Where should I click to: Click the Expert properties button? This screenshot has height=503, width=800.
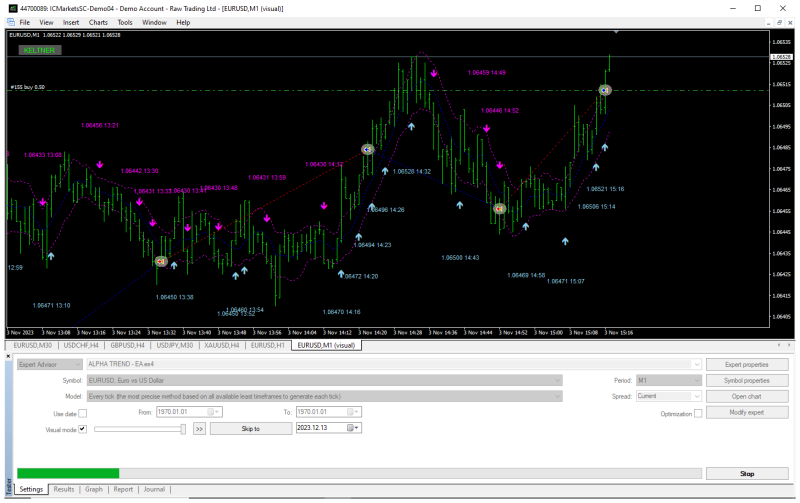tap(747, 365)
